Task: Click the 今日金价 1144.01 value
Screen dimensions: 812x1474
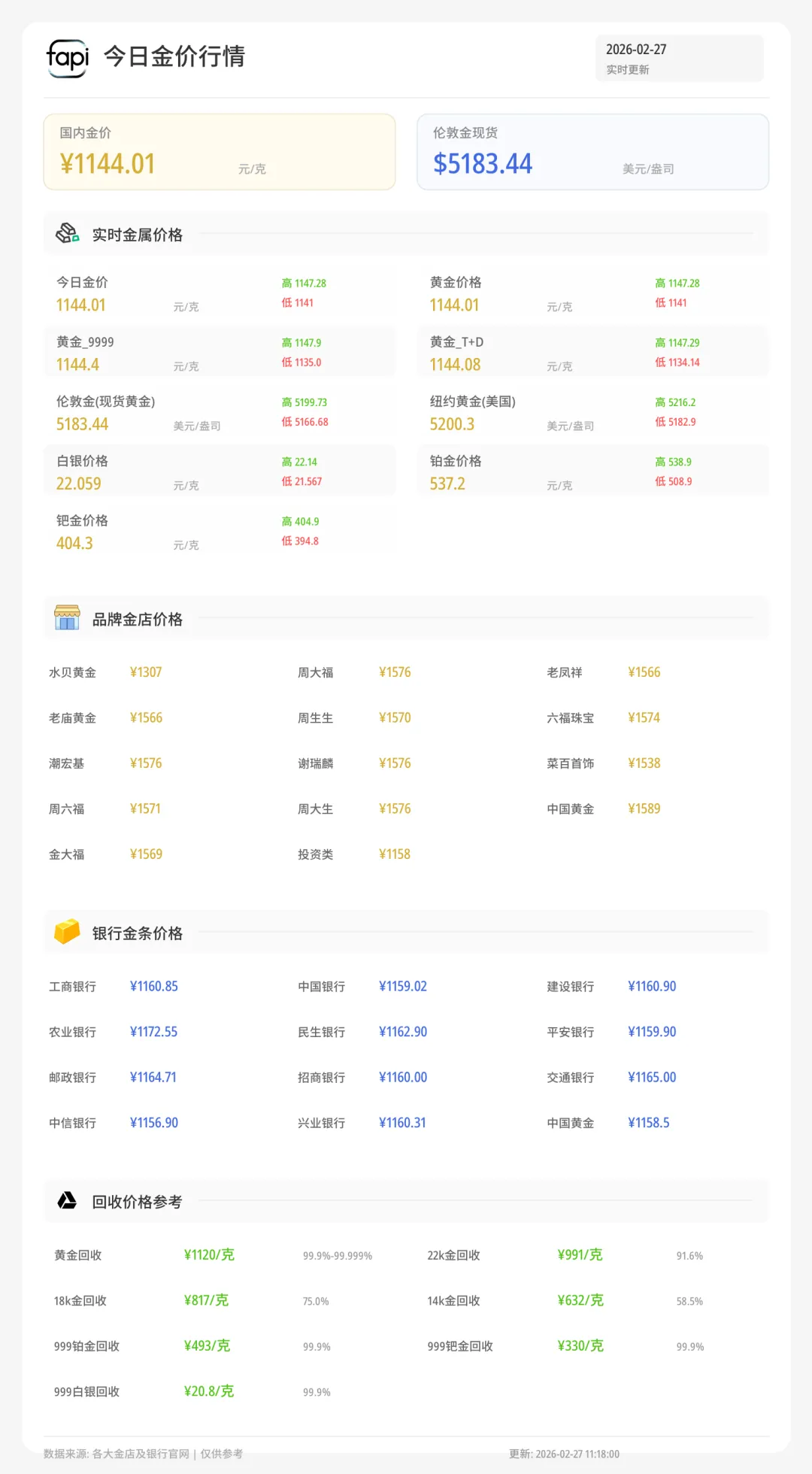Action: (x=81, y=305)
